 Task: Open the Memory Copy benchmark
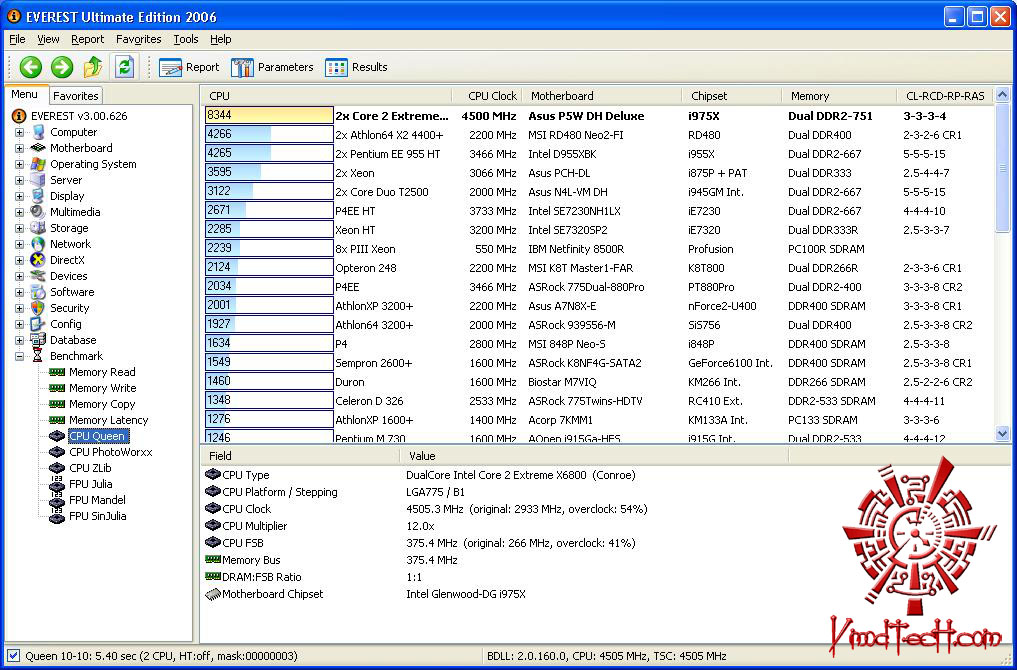(x=102, y=404)
